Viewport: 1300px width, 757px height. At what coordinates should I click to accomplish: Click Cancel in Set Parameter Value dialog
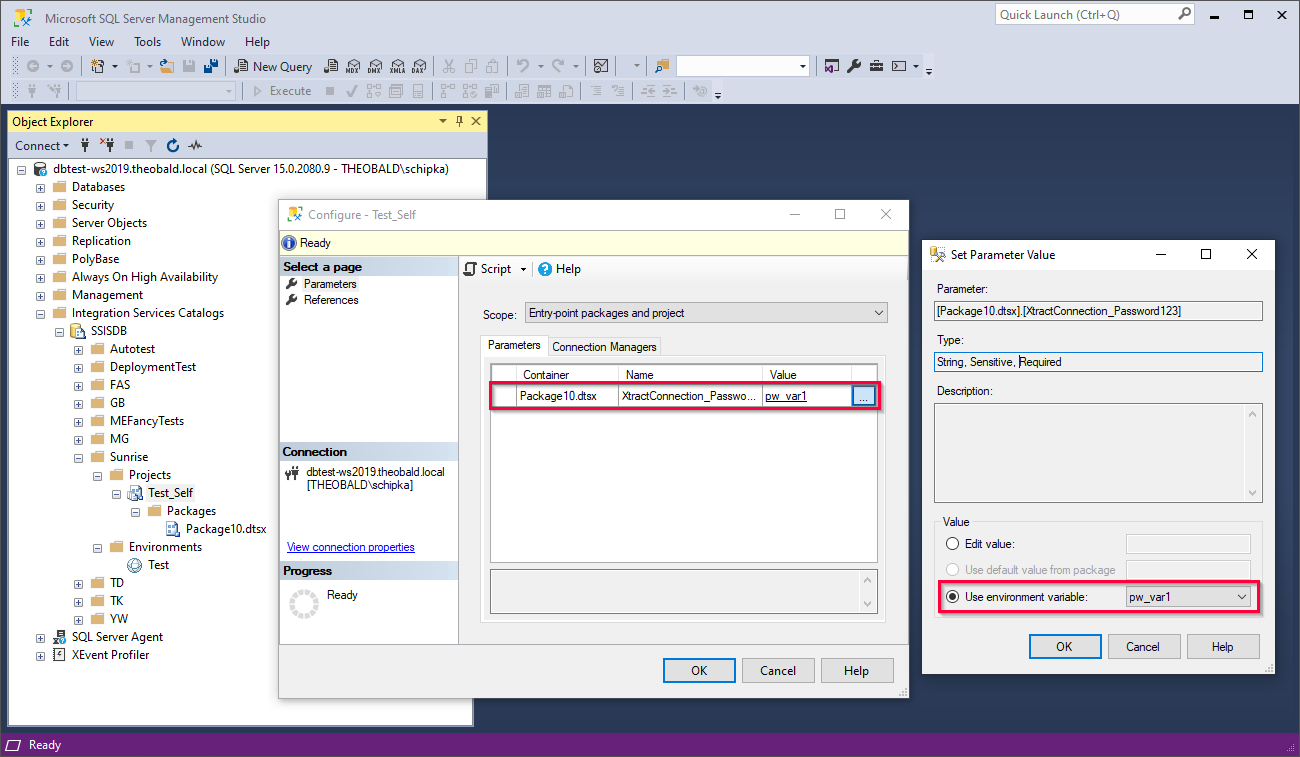click(1142, 647)
